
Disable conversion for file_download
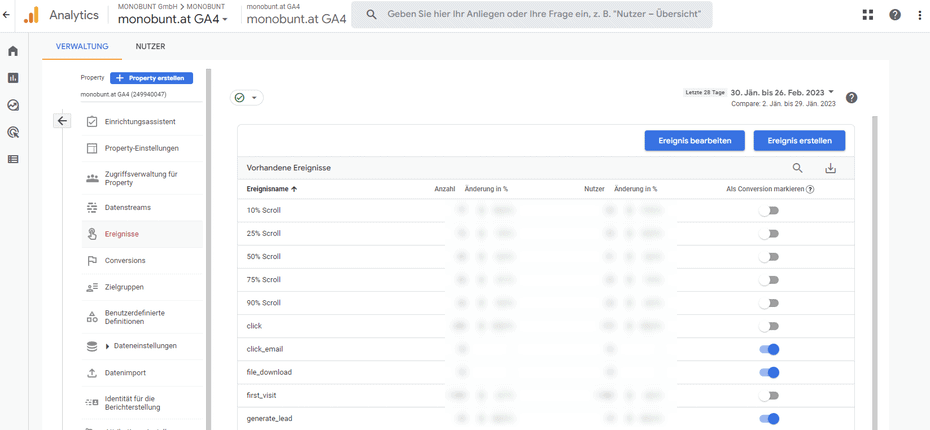coord(769,372)
